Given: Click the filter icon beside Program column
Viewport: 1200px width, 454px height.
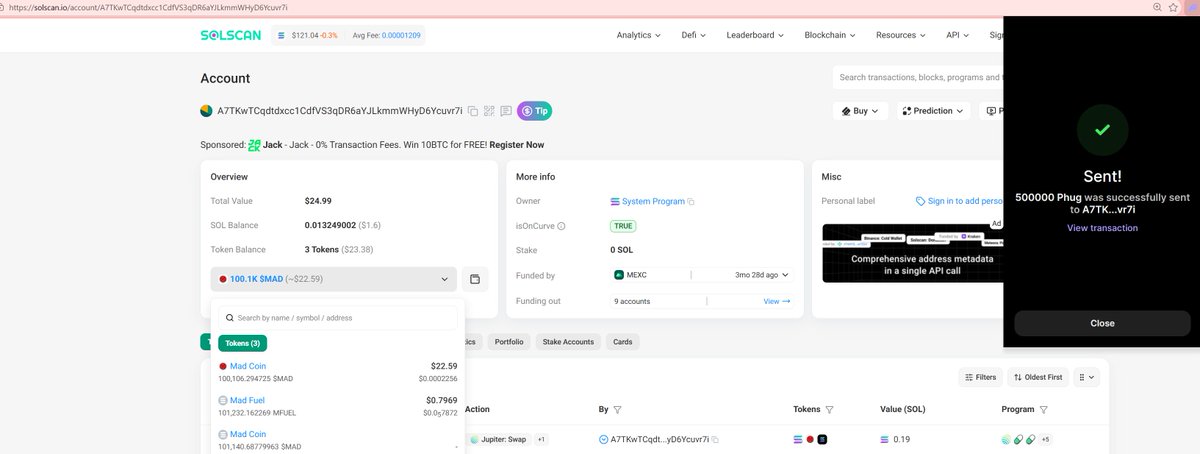Looking at the screenshot, I should pyautogui.click(x=1043, y=409).
